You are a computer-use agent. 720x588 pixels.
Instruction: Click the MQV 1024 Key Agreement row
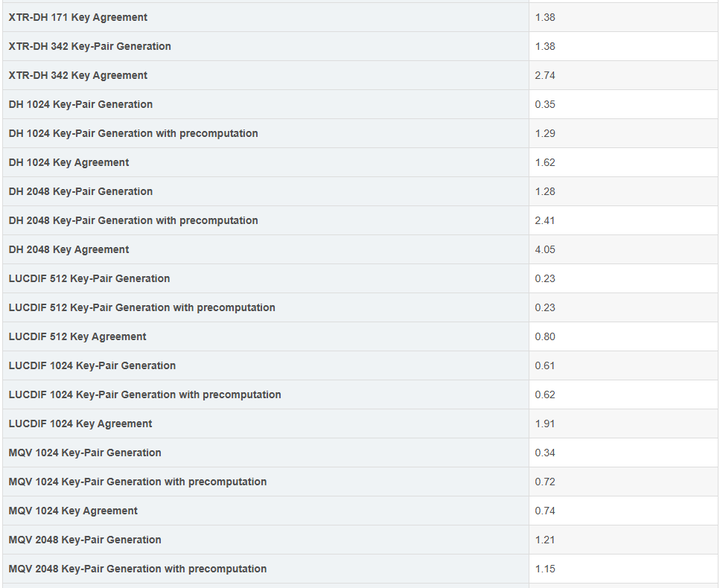pos(360,511)
